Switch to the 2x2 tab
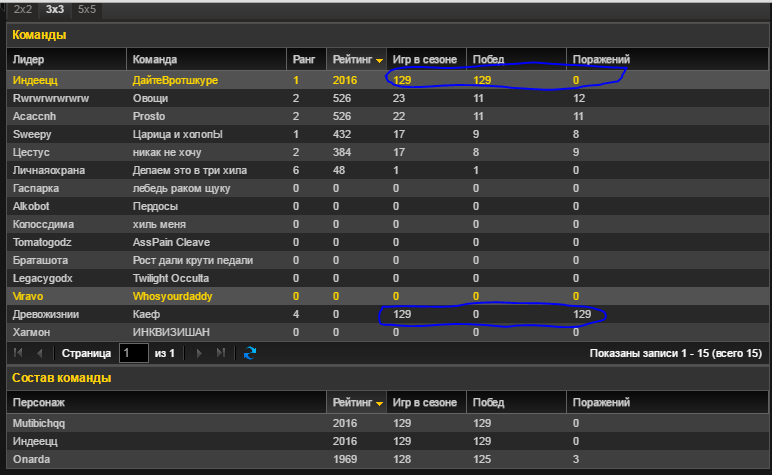Image resolution: width=772 pixels, height=475 pixels. [x=22, y=8]
